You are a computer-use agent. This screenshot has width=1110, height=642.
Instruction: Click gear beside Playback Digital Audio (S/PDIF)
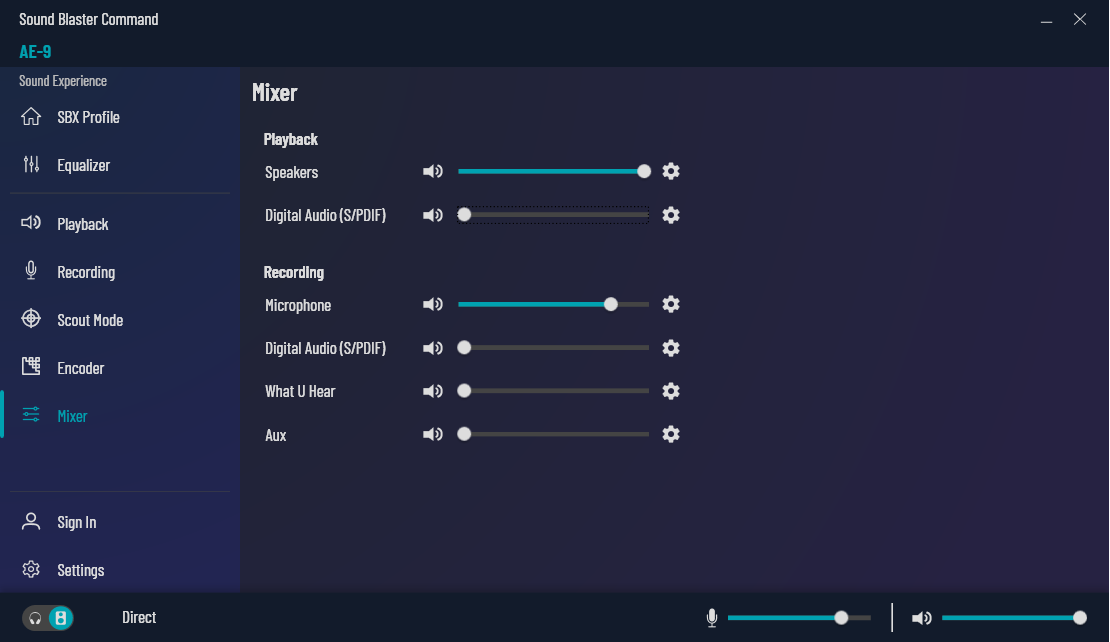click(671, 215)
